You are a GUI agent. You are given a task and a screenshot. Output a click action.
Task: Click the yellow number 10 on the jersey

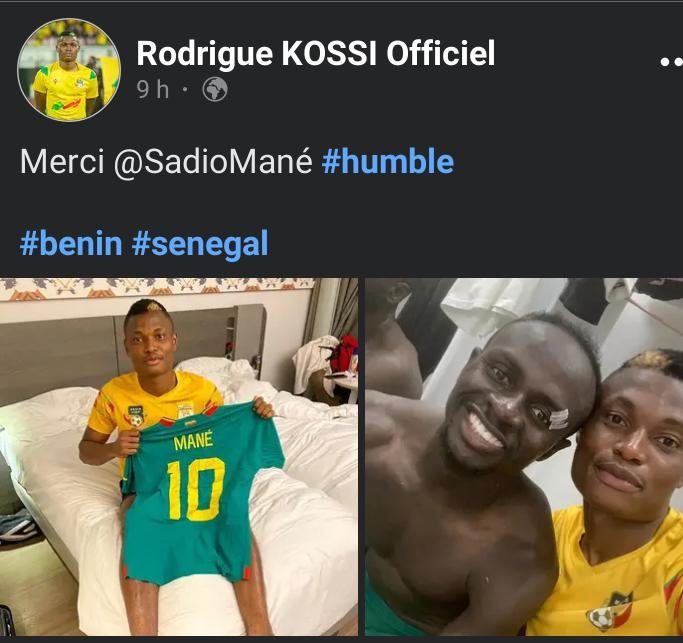pos(195,489)
